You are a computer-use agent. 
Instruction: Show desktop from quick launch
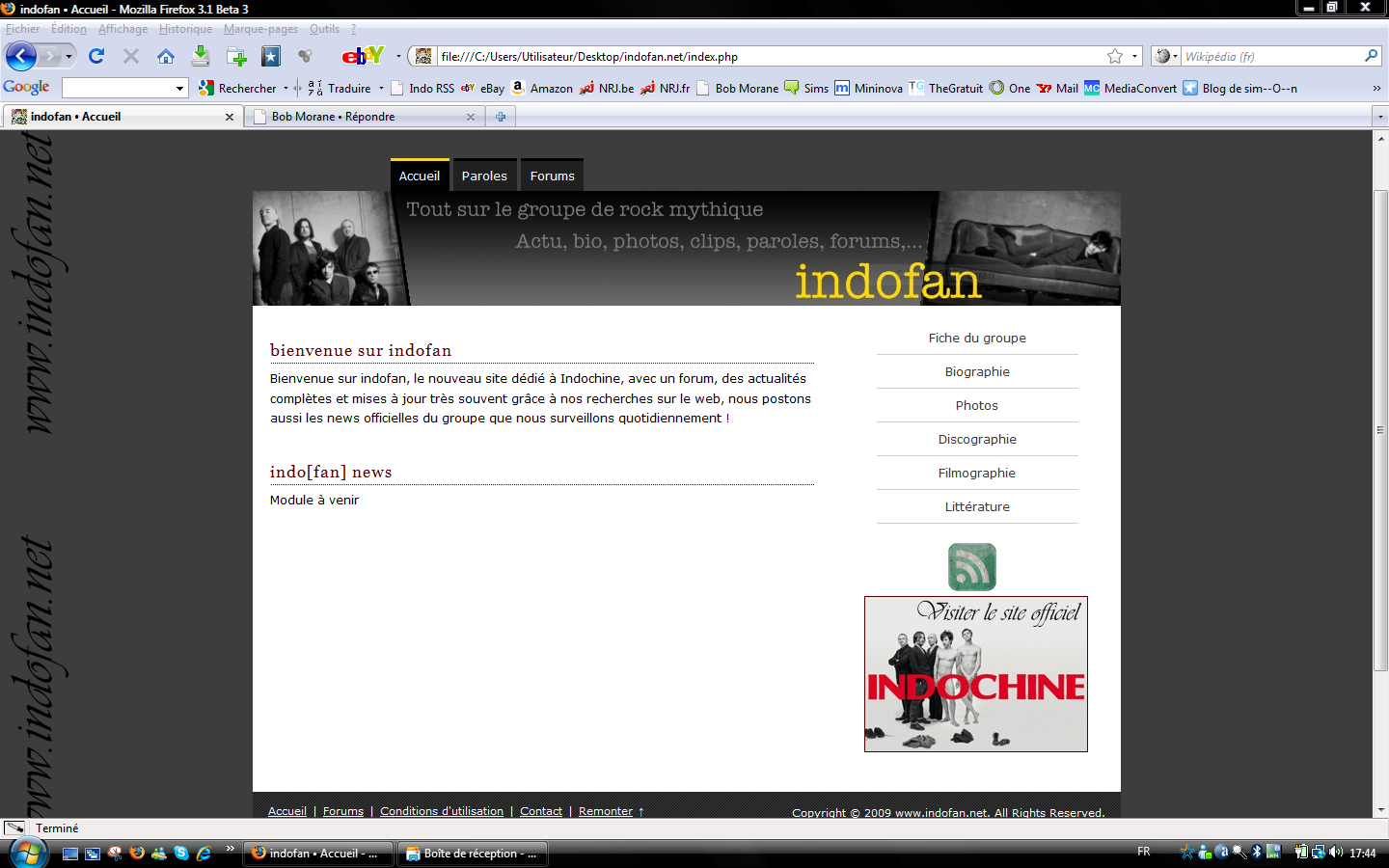point(70,853)
